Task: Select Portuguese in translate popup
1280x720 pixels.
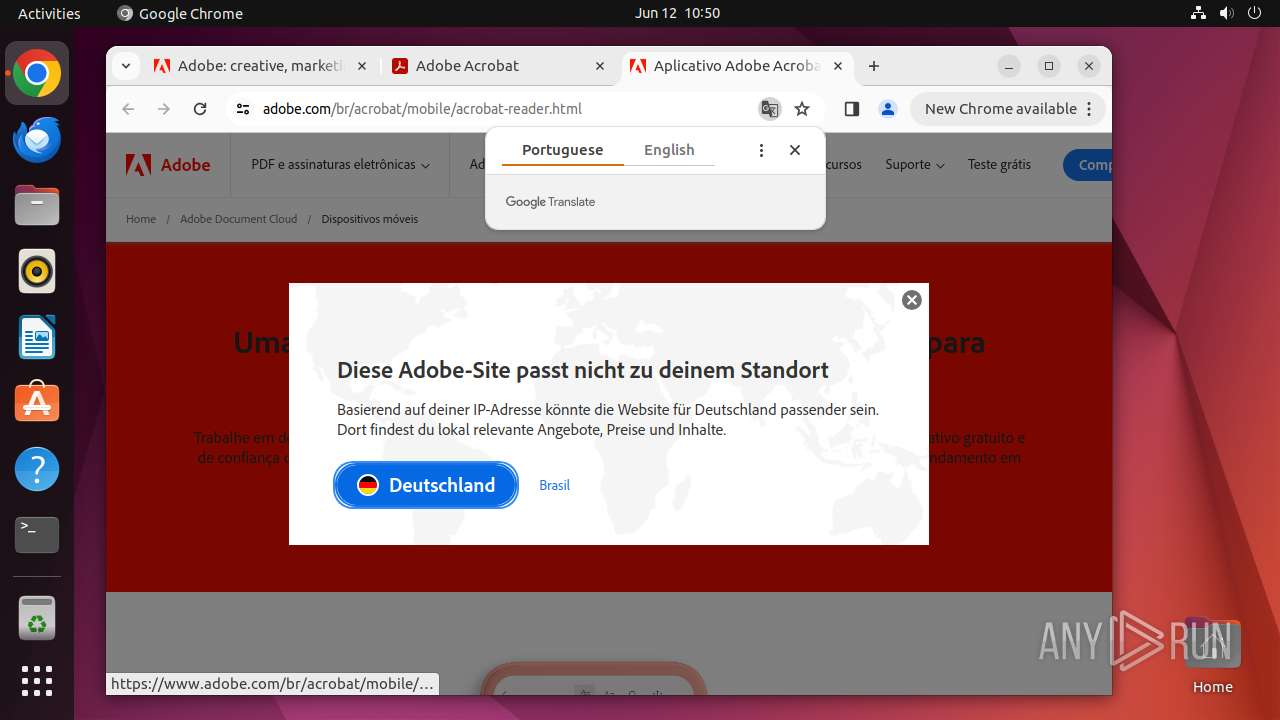Action: pyautogui.click(x=562, y=150)
